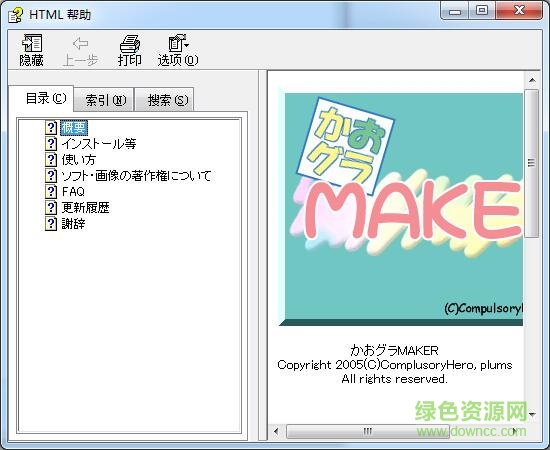Click the vertical scrollbar thumb

[x=532, y=163]
